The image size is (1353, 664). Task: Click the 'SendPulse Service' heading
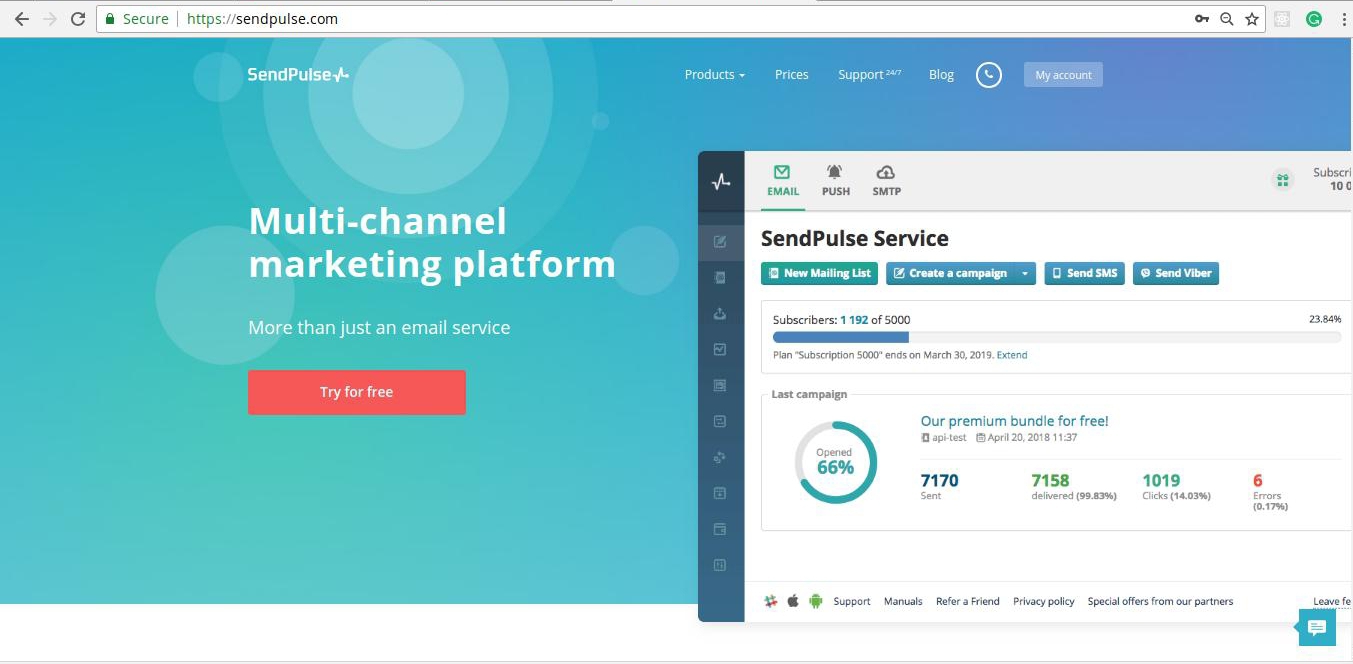855,238
